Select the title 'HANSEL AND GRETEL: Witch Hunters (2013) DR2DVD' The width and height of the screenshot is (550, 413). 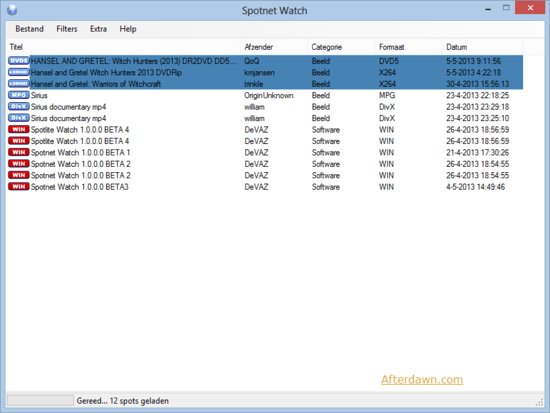(x=134, y=61)
